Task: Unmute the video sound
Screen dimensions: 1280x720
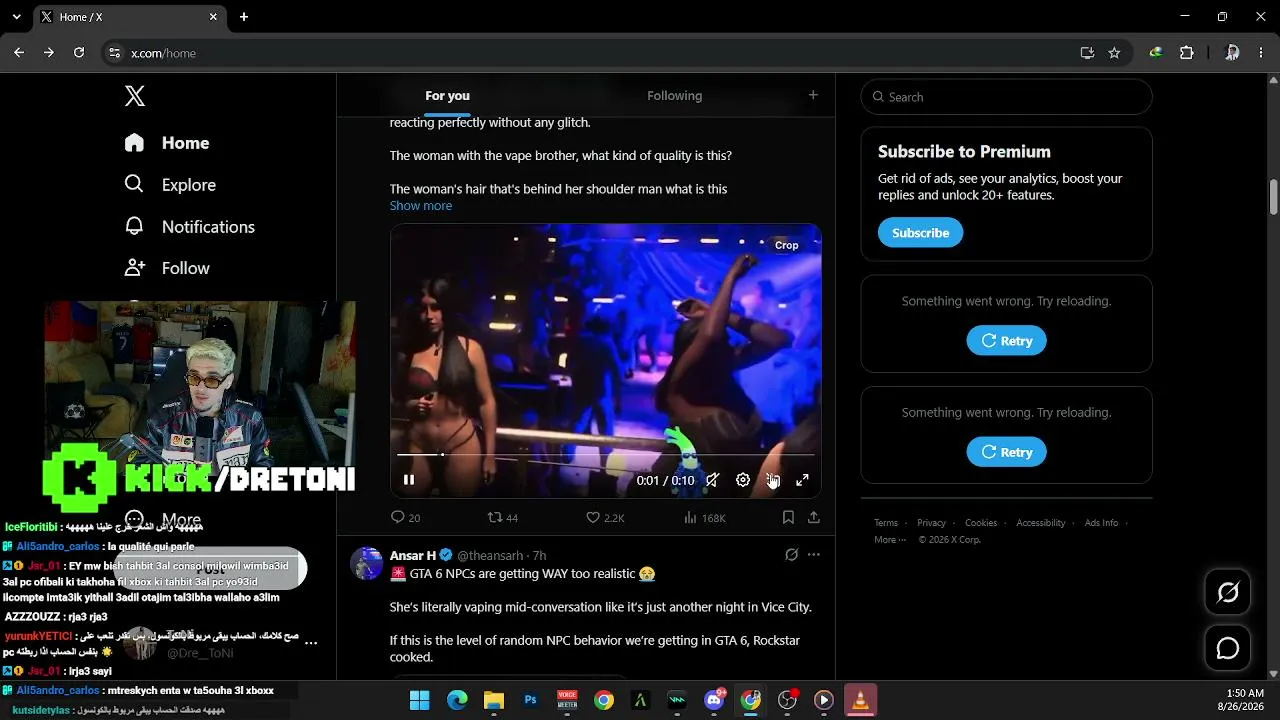Action: 713,480
